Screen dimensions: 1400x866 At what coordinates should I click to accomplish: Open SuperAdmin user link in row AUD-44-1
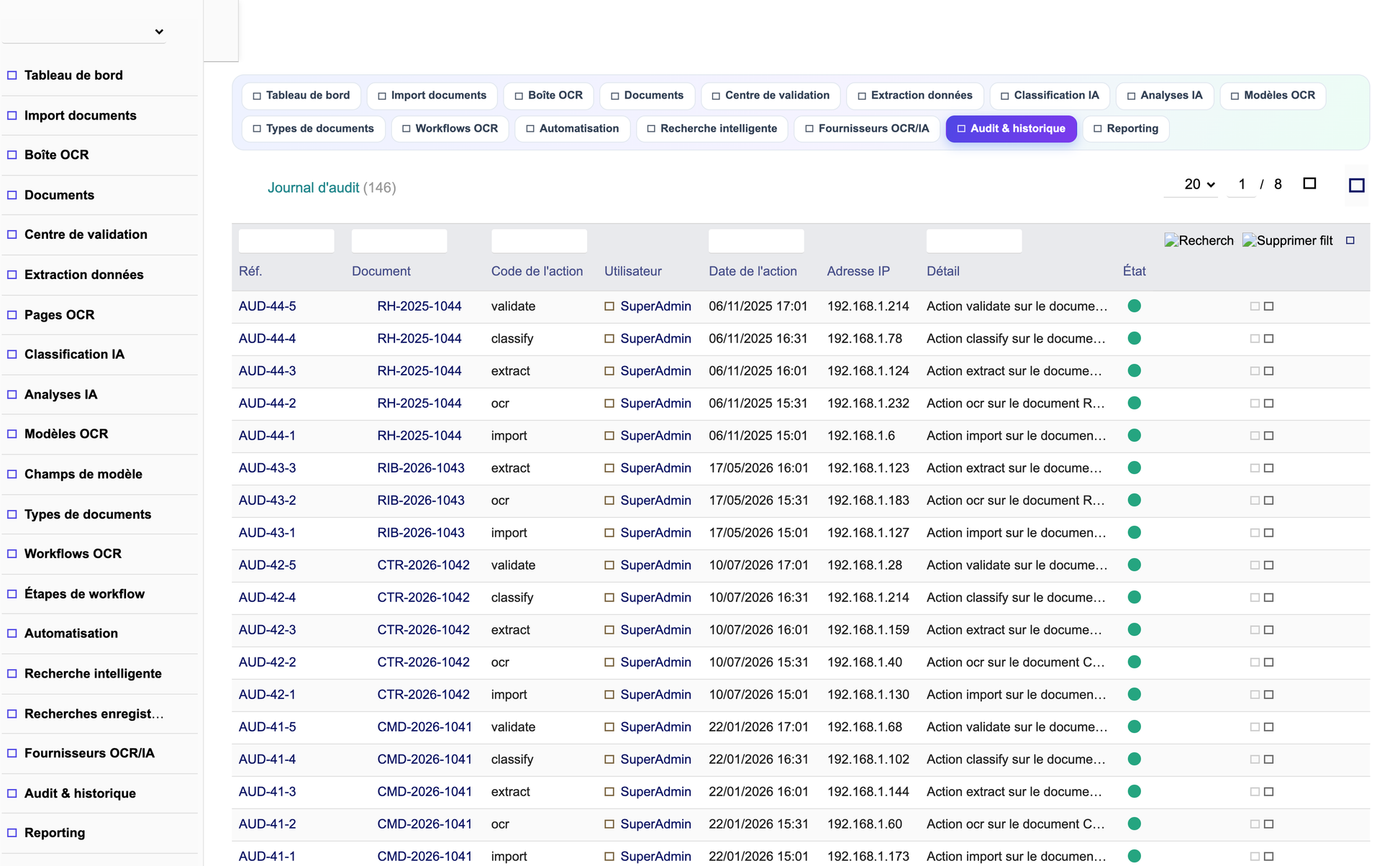[x=655, y=436]
